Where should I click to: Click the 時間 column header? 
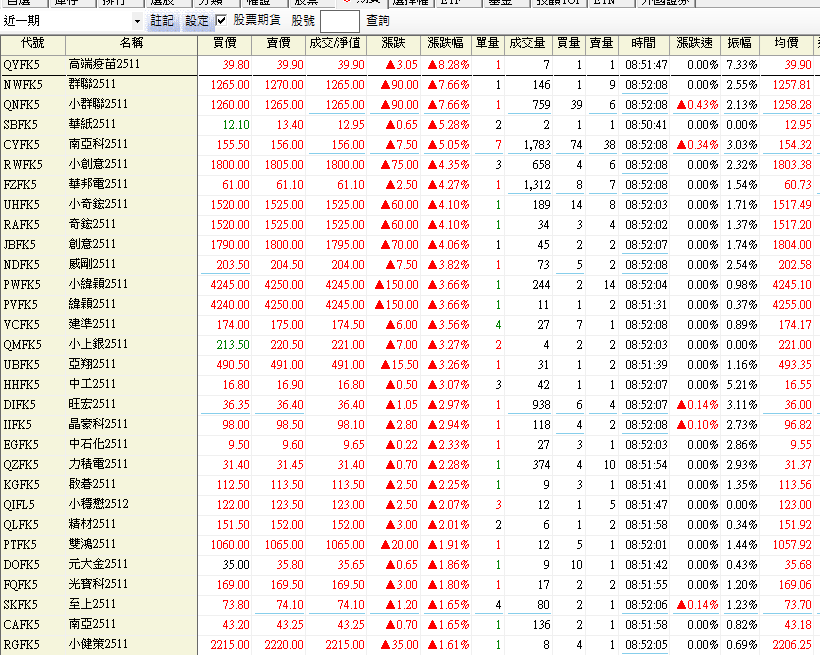pos(644,44)
